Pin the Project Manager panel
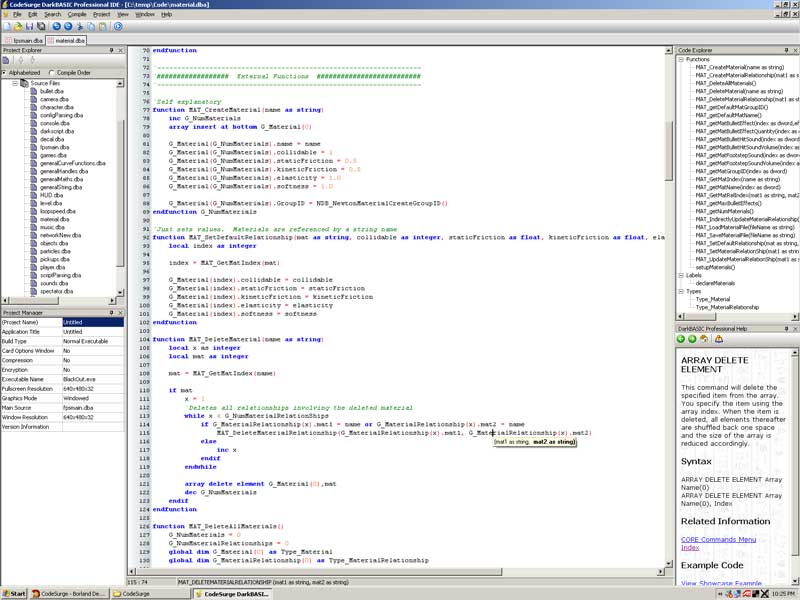Screen dimensions: 800x600 [x=112, y=312]
